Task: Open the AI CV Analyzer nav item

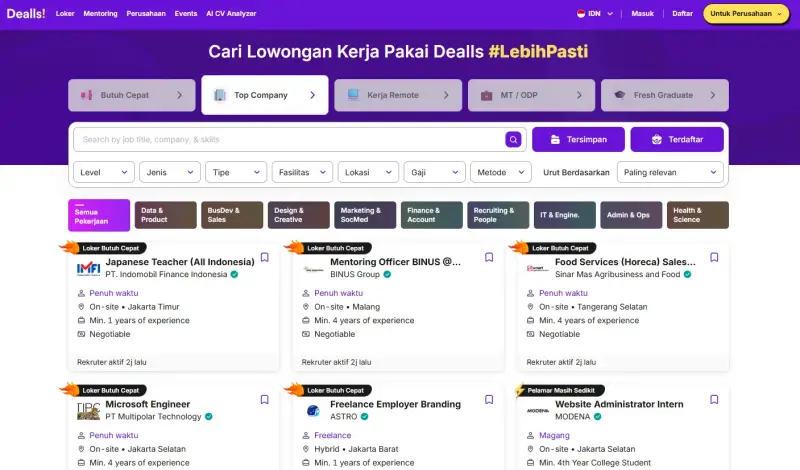Action: pos(231,14)
